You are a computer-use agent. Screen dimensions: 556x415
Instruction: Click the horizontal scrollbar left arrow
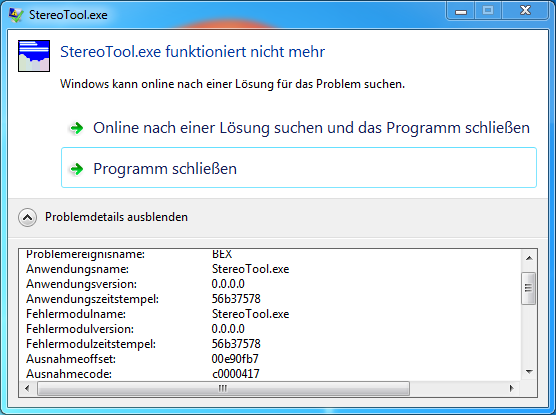pyautogui.click(x=27, y=388)
